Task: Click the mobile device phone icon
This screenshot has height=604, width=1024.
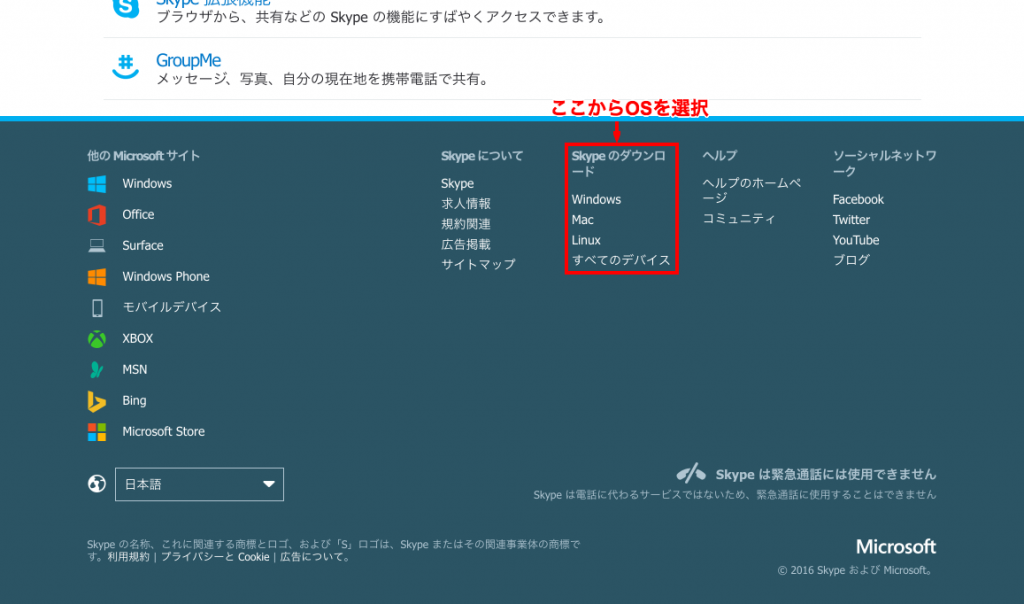Action: click(97, 308)
